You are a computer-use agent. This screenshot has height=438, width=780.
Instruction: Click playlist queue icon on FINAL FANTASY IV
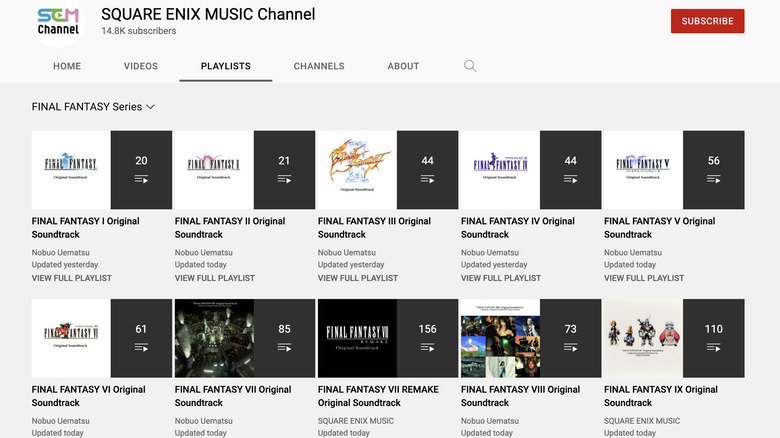571,179
